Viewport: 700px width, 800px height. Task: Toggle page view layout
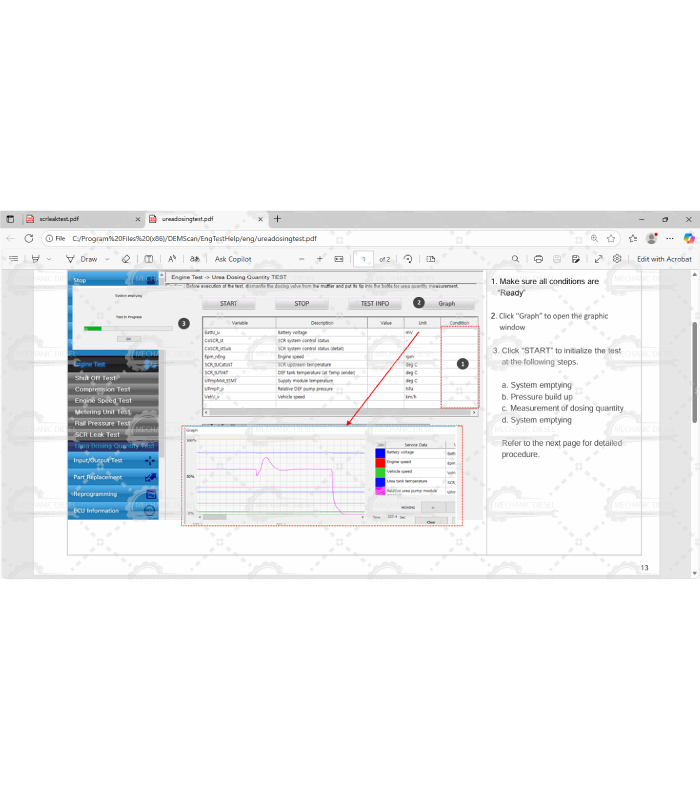click(431, 259)
